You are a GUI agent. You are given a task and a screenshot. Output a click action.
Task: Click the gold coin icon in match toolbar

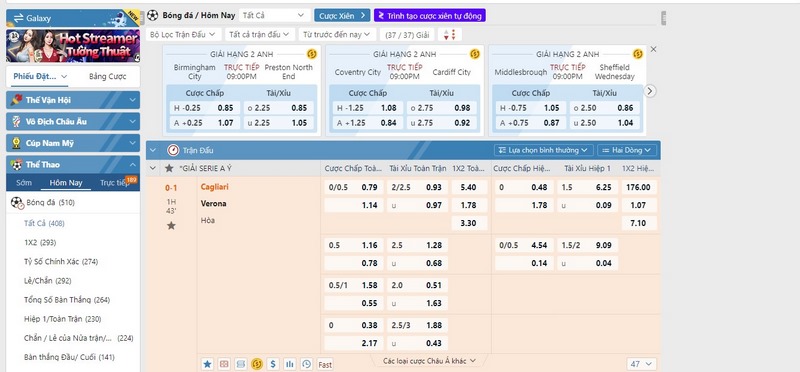coord(257,364)
